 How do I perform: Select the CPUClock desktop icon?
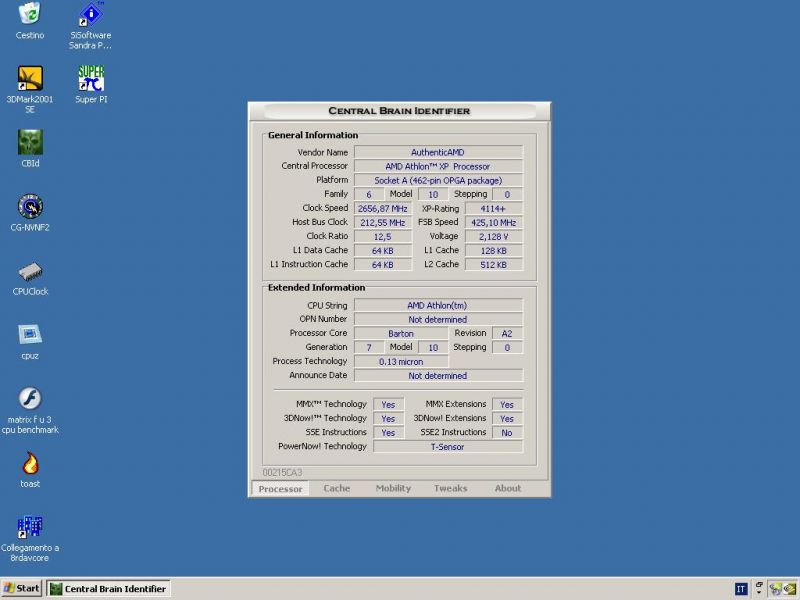[30, 279]
